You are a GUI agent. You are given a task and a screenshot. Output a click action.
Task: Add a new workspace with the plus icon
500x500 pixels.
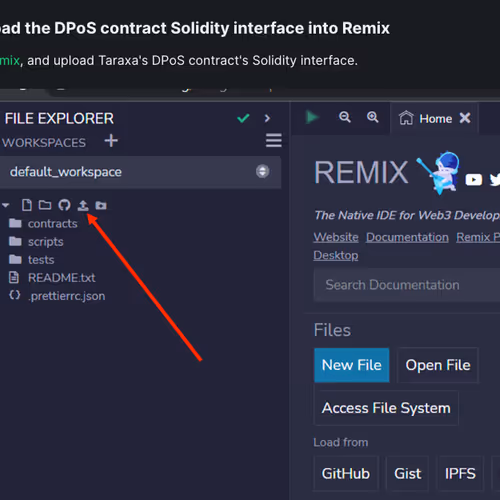click(x=111, y=141)
